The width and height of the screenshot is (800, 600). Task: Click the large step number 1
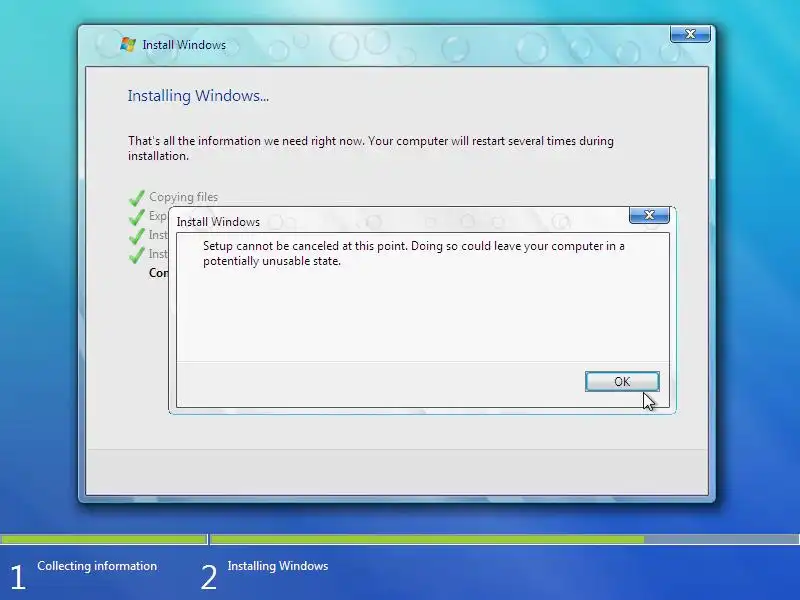[x=18, y=577]
